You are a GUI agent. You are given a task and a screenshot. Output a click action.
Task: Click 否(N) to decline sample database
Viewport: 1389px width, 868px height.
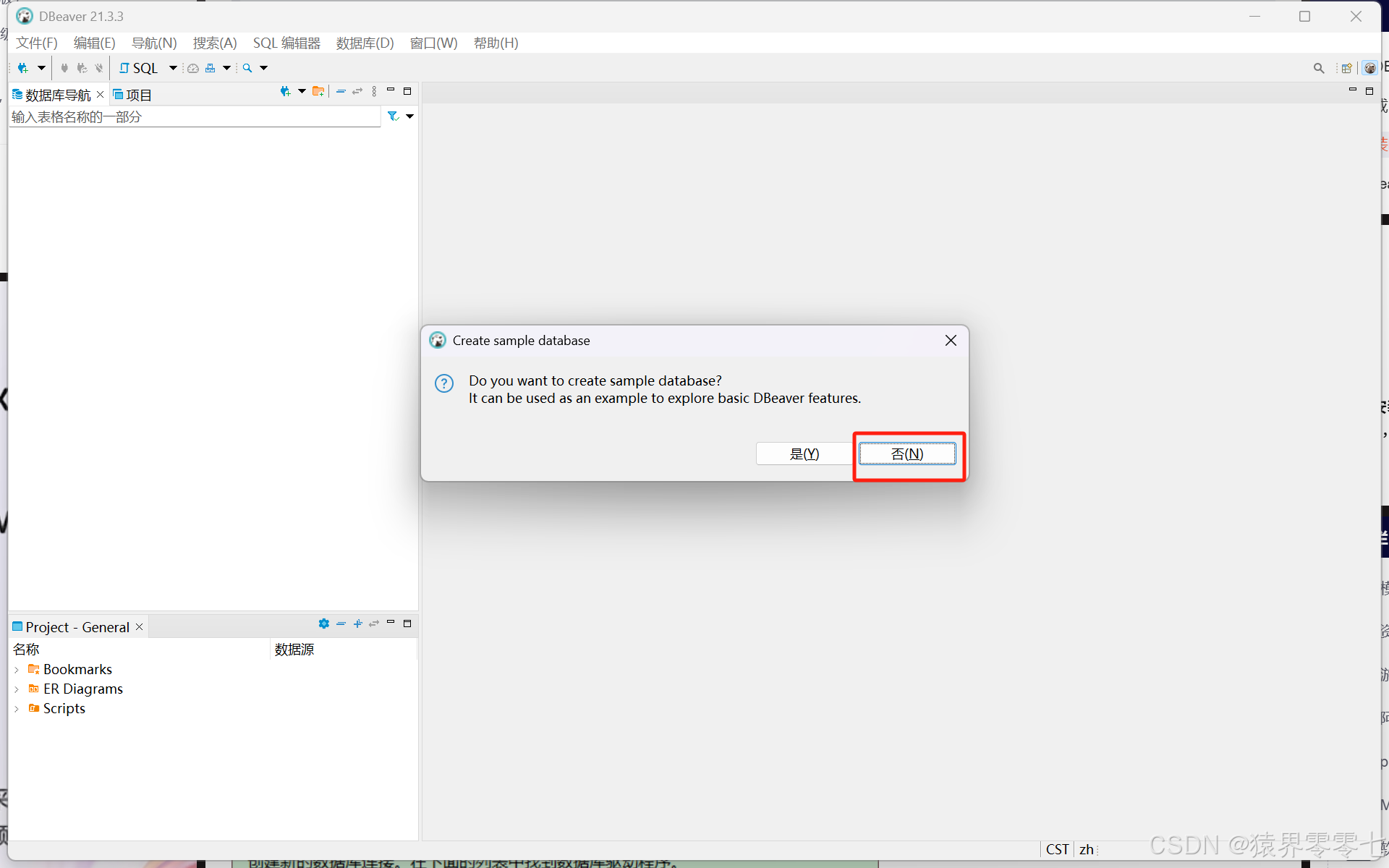907,454
